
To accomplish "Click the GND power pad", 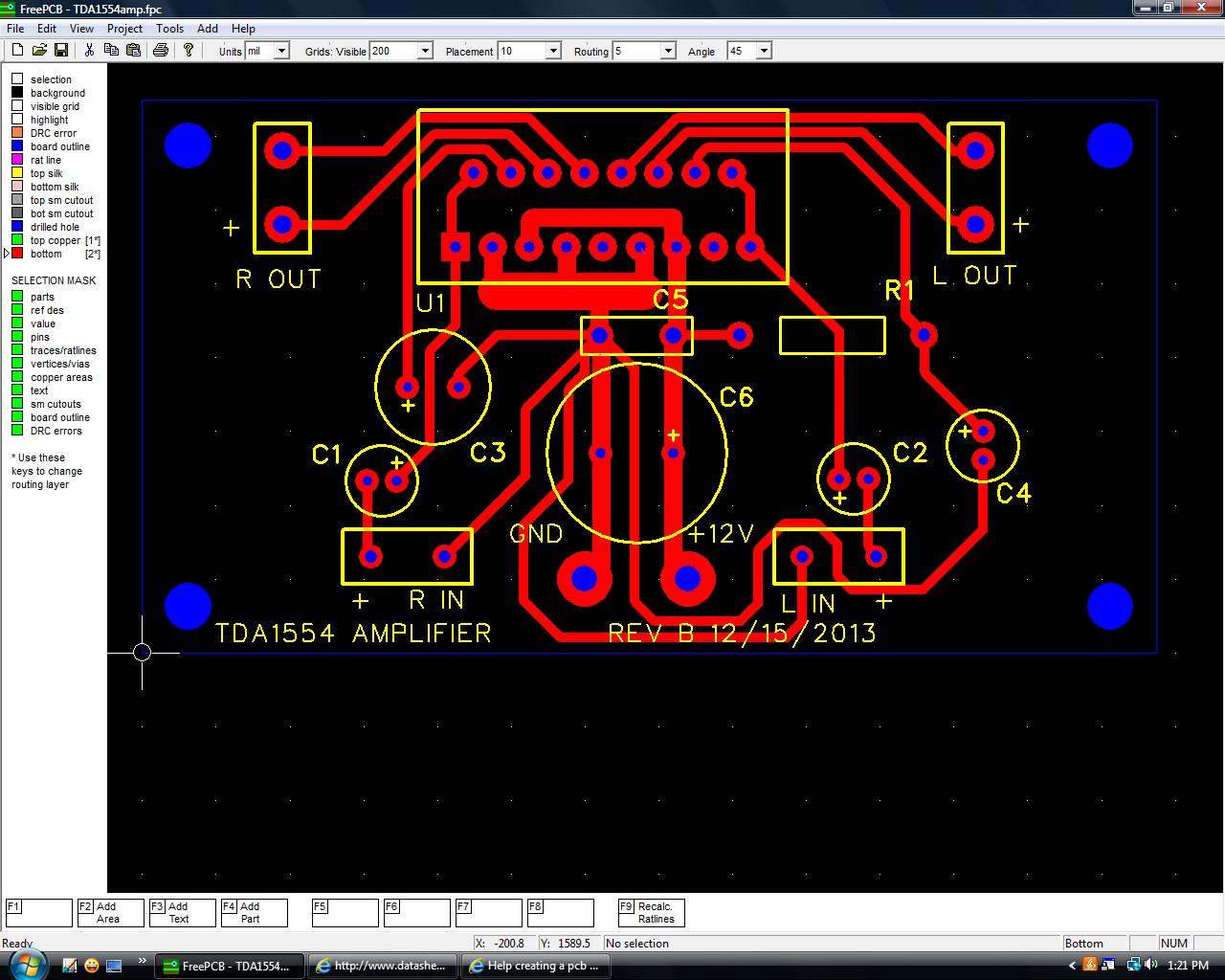I will point(584,578).
